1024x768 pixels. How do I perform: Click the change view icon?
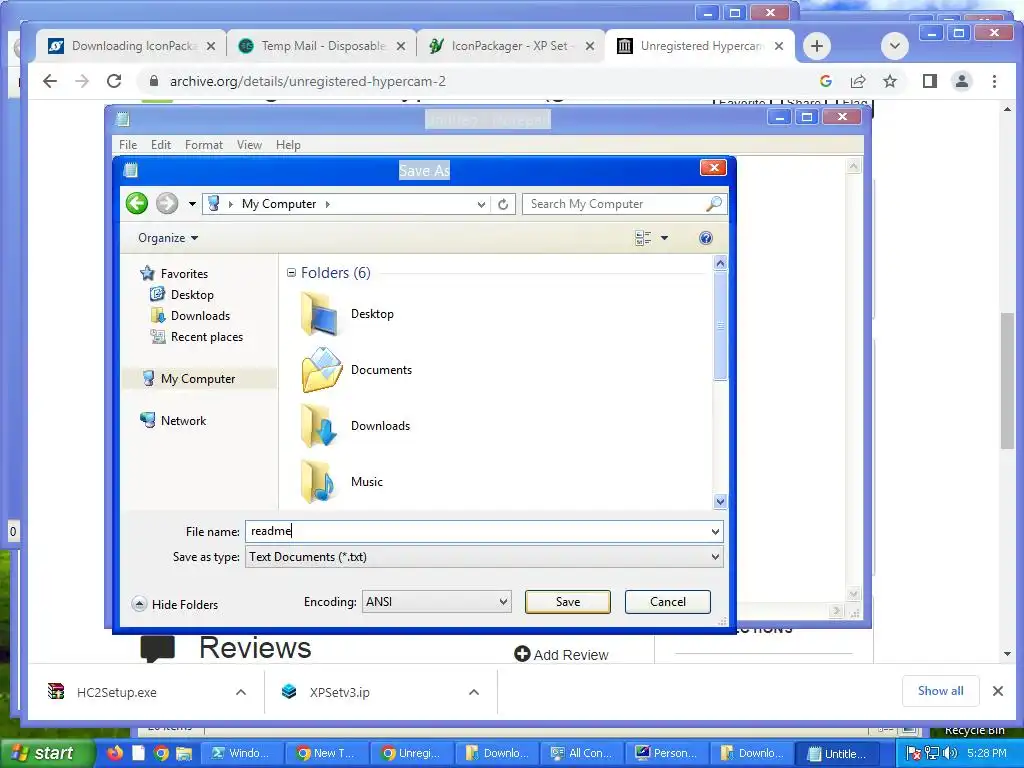pos(643,238)
